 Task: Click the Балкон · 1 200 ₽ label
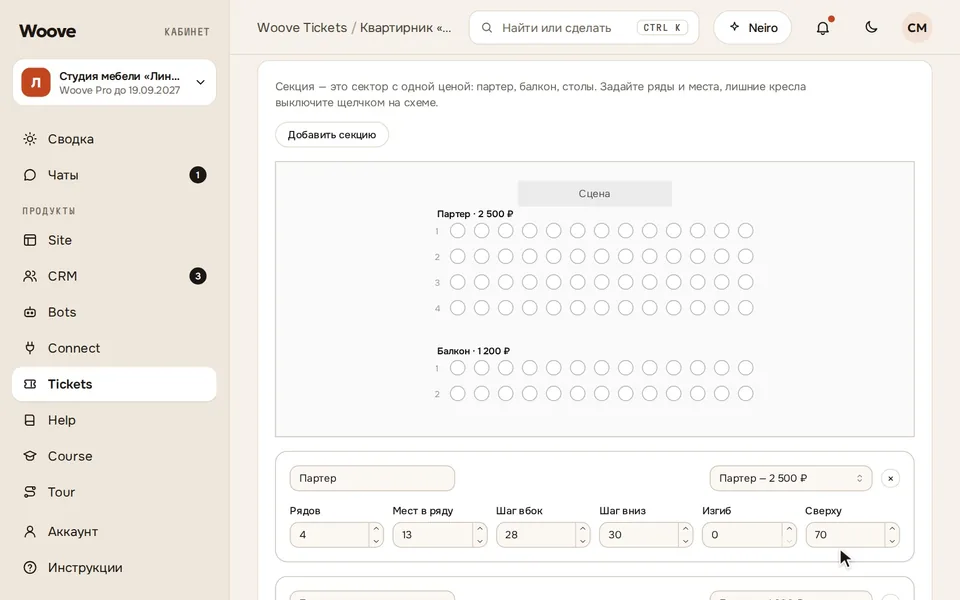pos(473,351)
